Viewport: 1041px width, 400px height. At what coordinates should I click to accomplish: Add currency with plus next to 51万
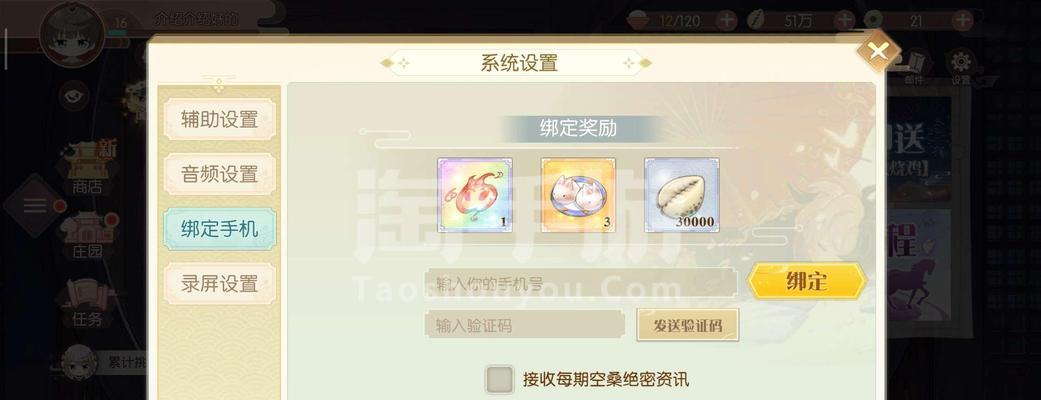coord(844,21)
